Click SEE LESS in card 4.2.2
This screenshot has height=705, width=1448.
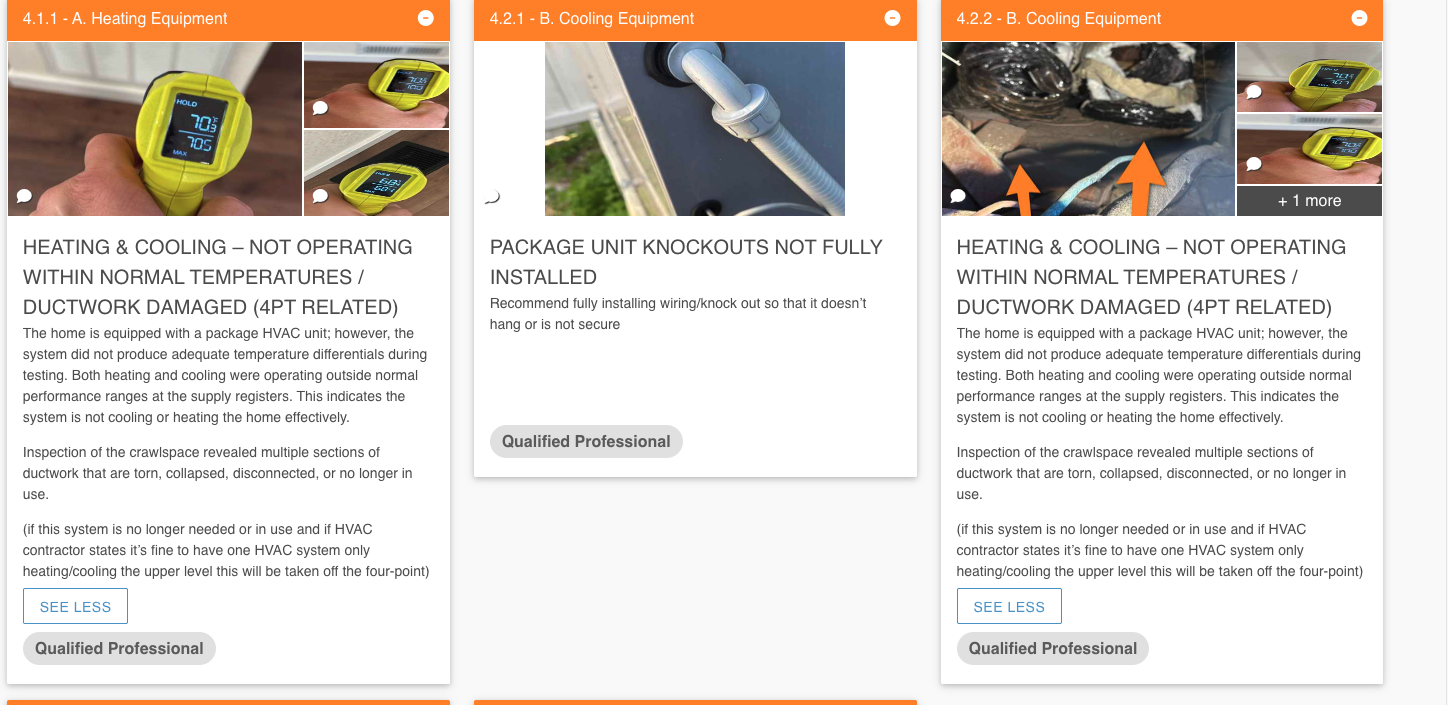tap(1009, 607)
